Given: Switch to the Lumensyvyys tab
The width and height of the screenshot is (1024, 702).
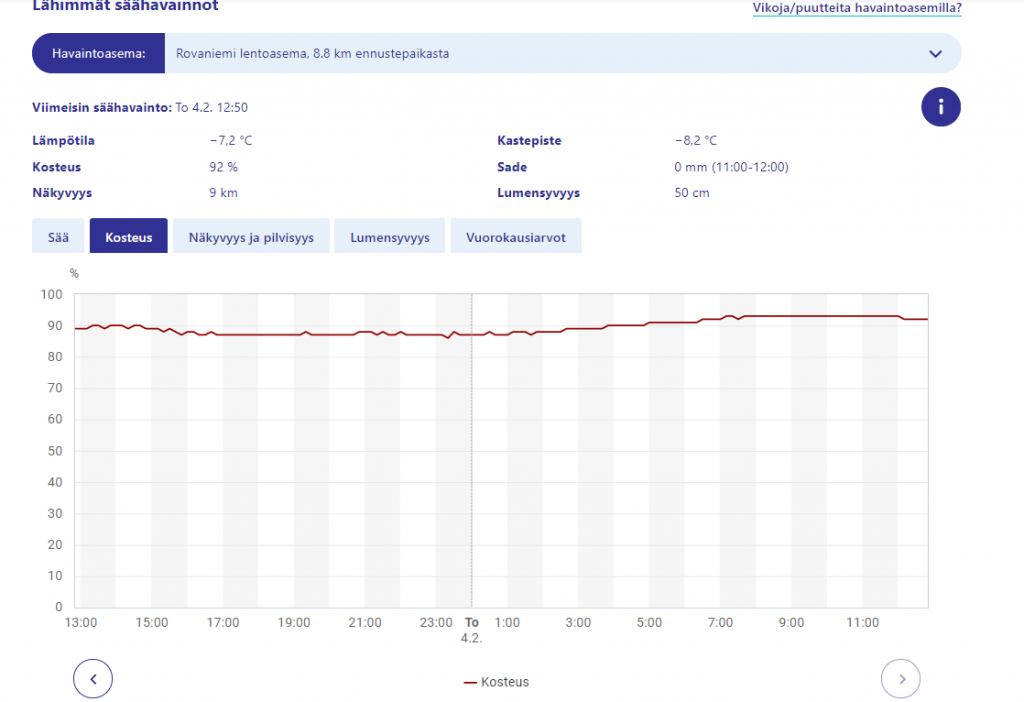Looking at the screenshot, I should point(389,238).
